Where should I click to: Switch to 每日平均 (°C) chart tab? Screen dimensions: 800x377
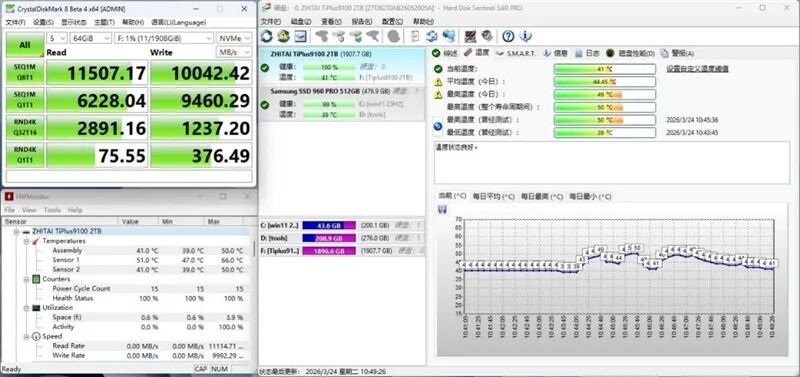click(x=493, y=196)
